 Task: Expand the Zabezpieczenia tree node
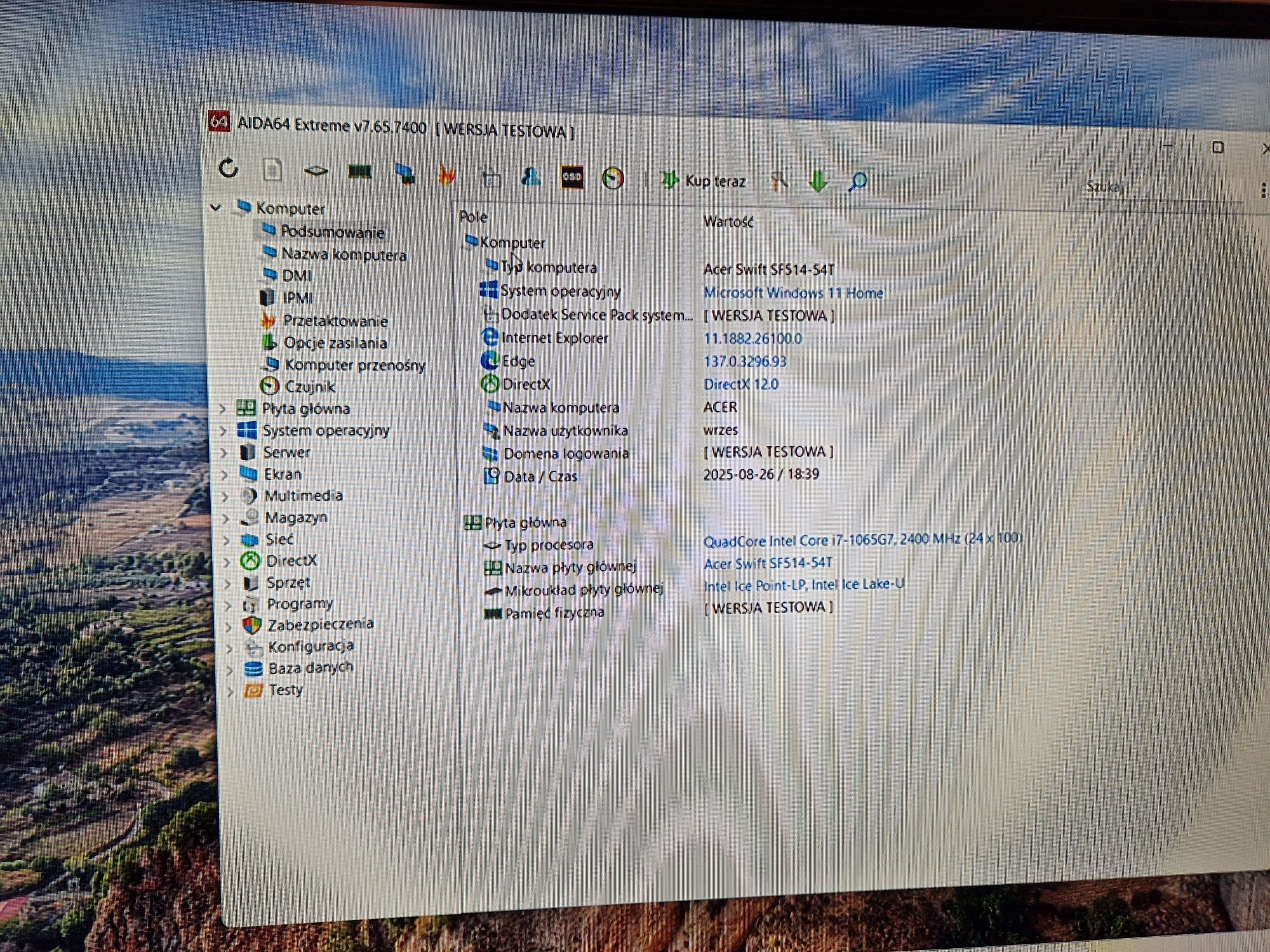click(x=229, y=626)
